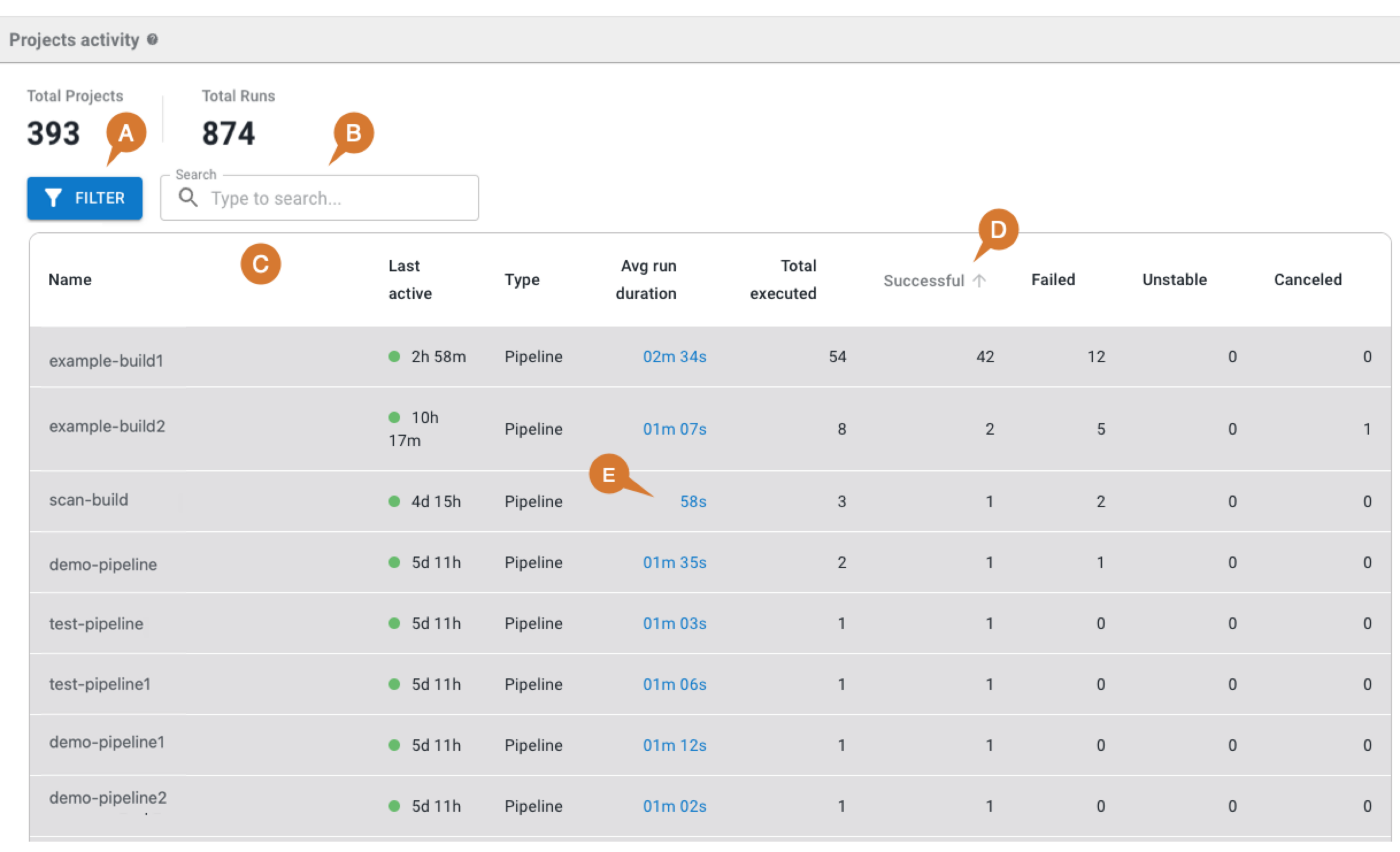Sort by Unstable column header
The image size is (1400, 852).
coord(1174,279)
